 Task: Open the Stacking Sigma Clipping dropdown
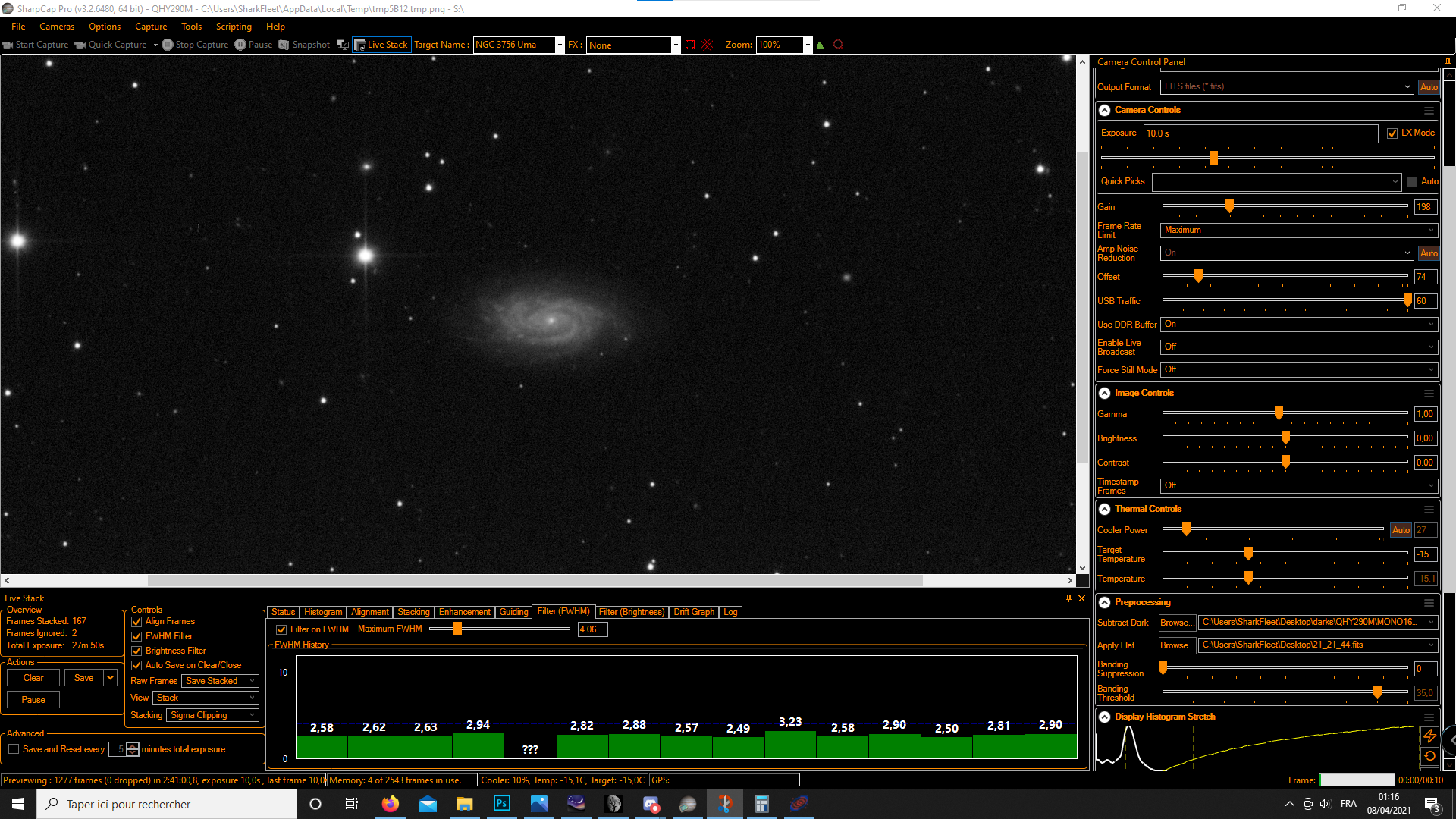tap(212, 715)
